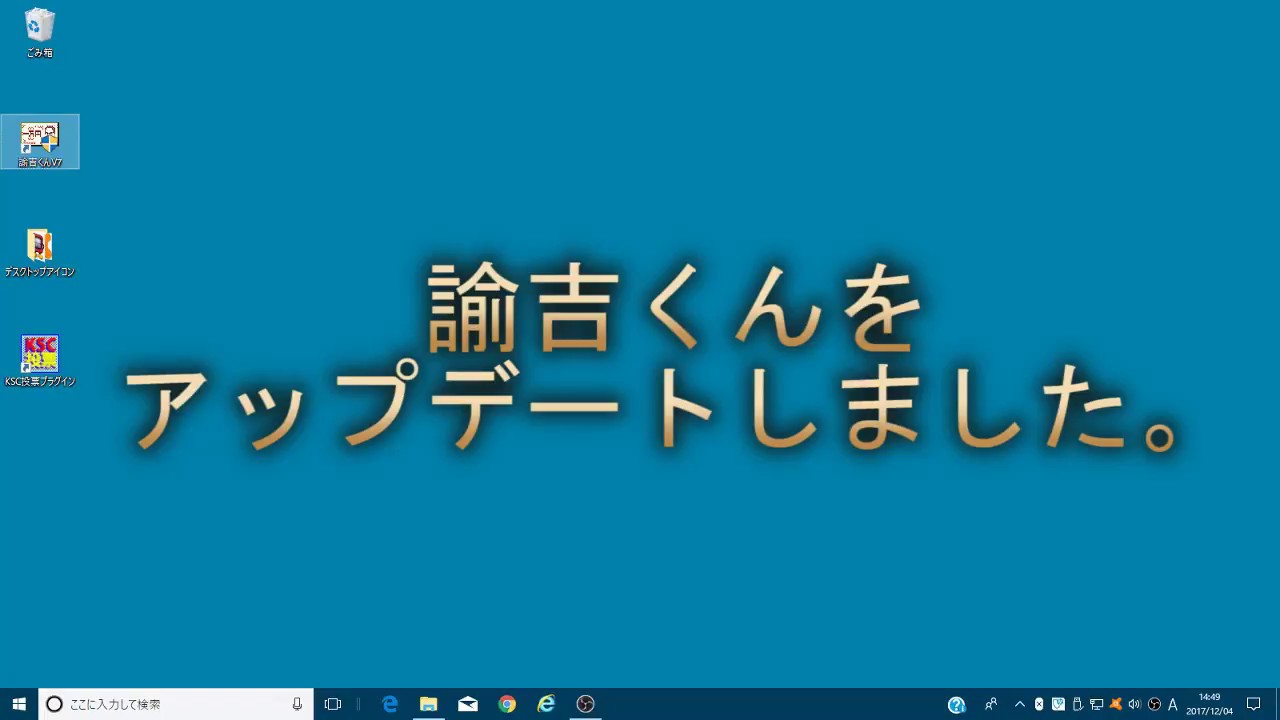Click the Show Desktop strip at taskbar end
The height and width of the screenshot is (720, 1280).
1277,704
